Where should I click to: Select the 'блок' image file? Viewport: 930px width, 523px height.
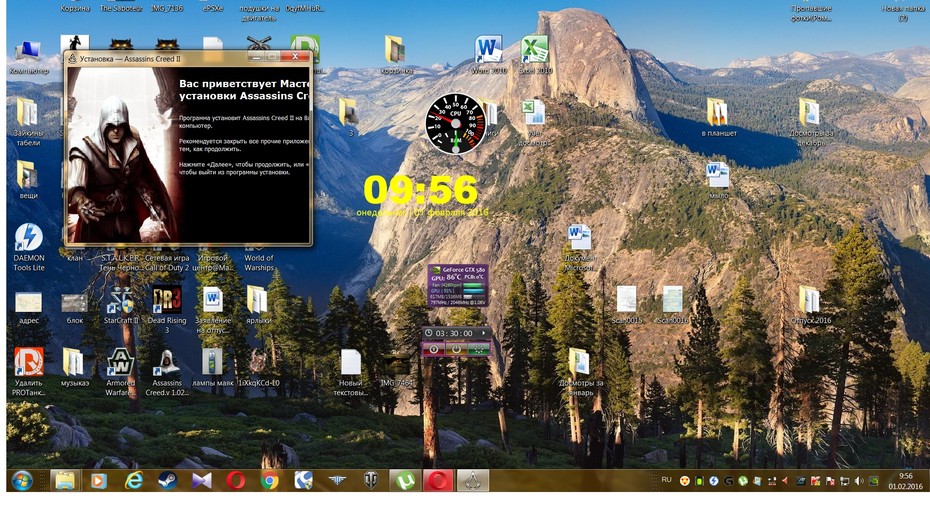point(74,308)
